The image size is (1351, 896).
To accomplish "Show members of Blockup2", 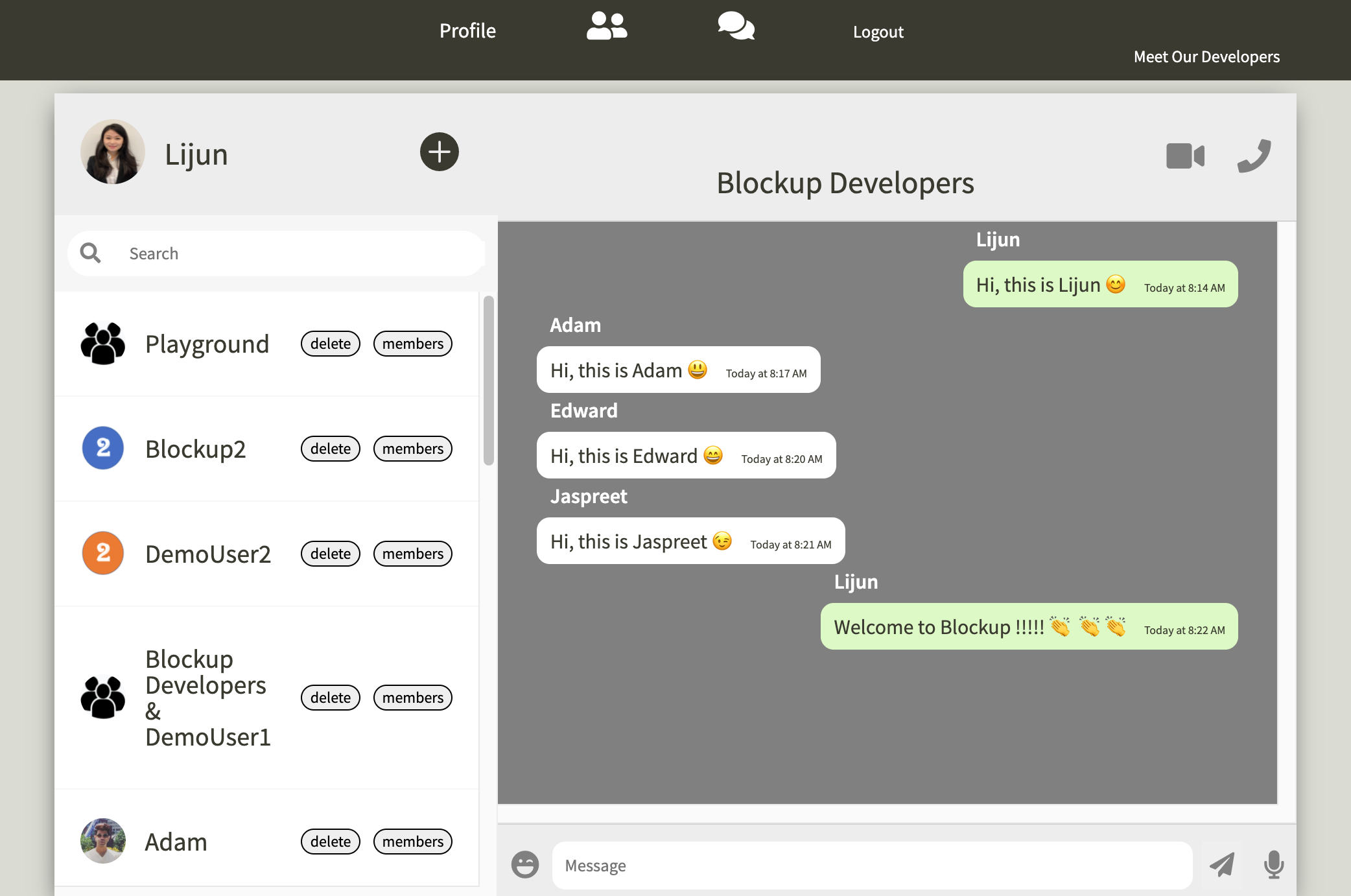I will pos(412,449).
